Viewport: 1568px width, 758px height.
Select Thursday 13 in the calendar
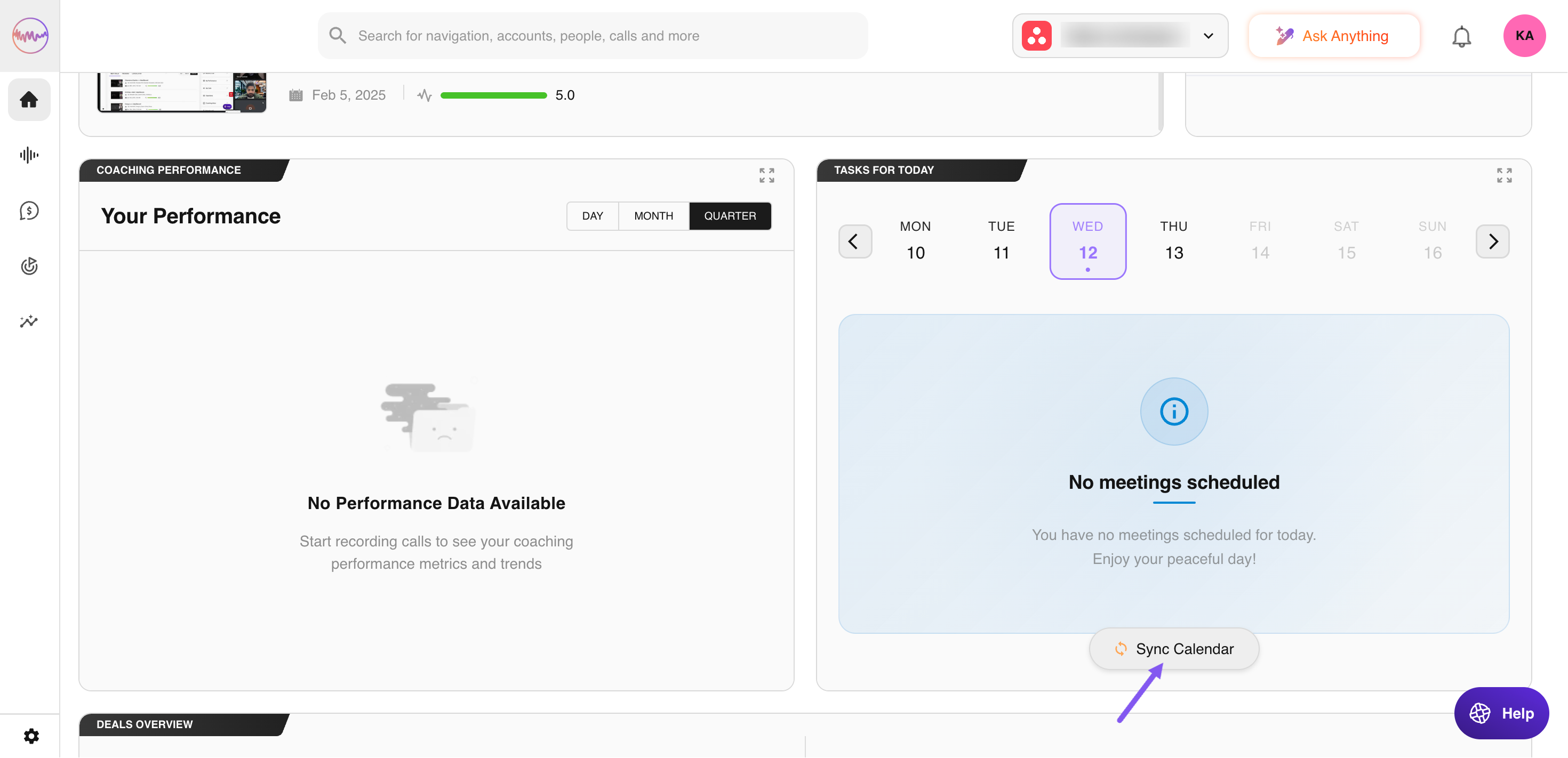coord(1173,241)
